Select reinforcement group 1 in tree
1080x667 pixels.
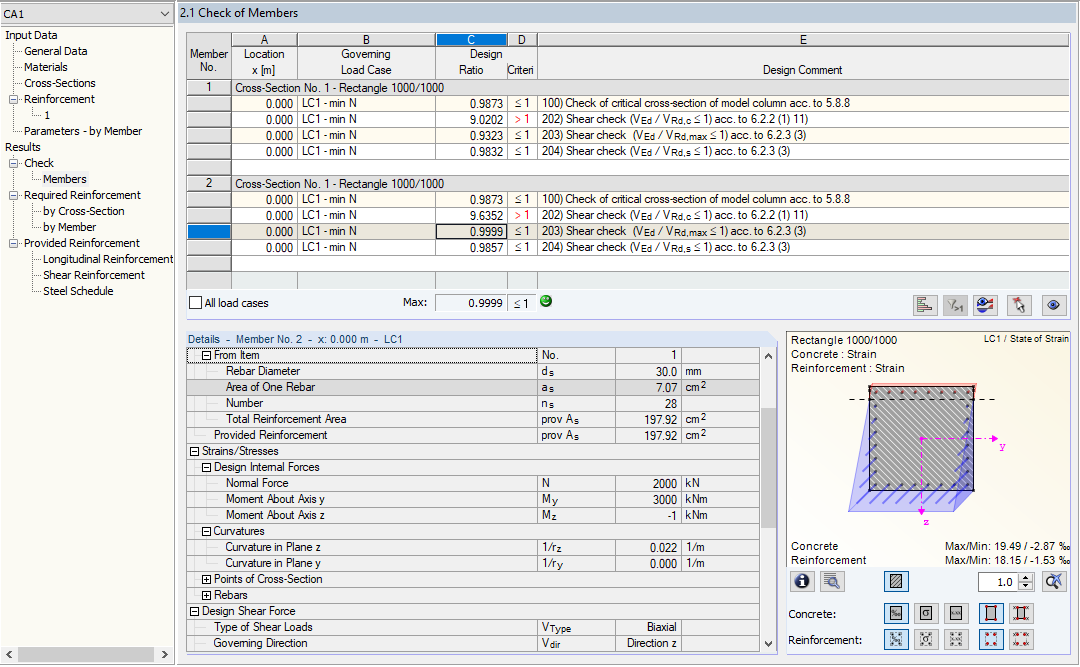(x=47, y=115)
